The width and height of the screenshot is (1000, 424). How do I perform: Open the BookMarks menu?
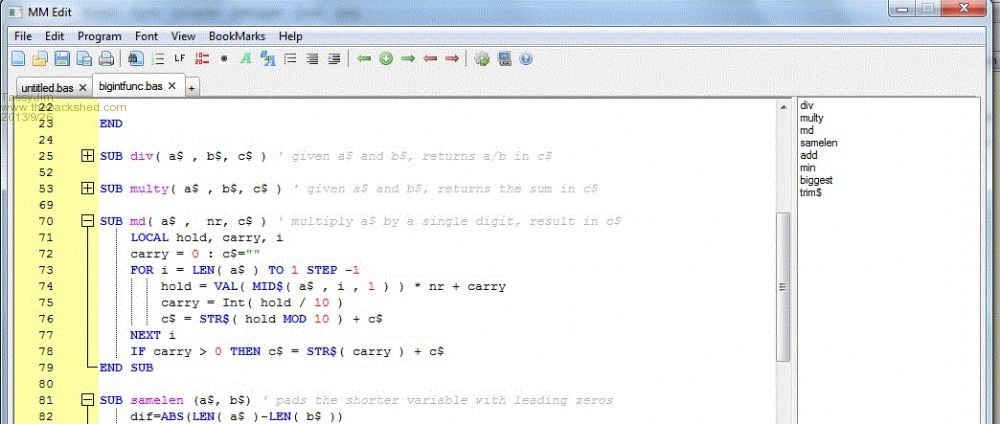pyautogui.click(x=237, y=36)
